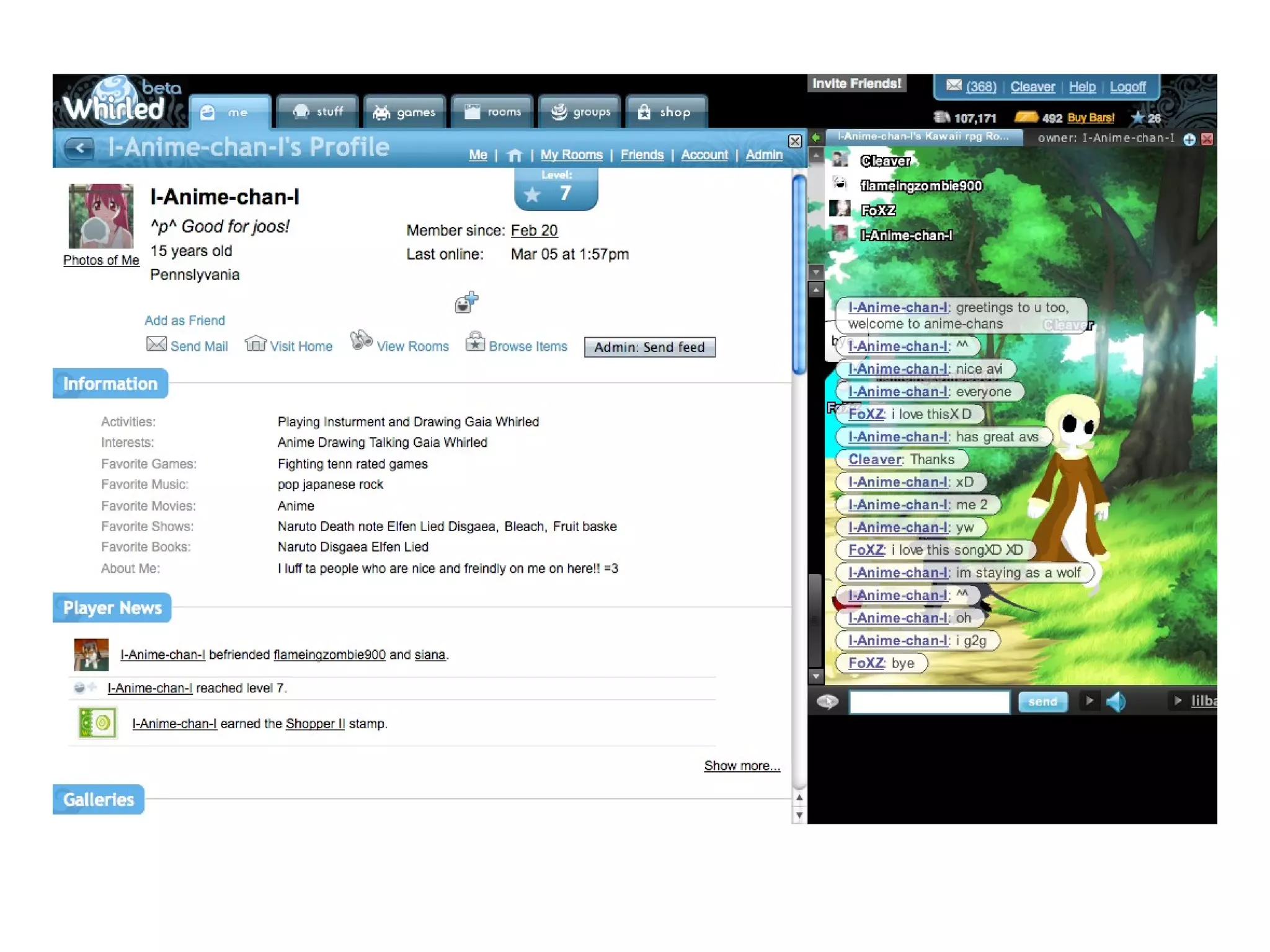Click the Visit Home house icon
1270x952 pixels.
pyautogui.click(x=255, y=343)
